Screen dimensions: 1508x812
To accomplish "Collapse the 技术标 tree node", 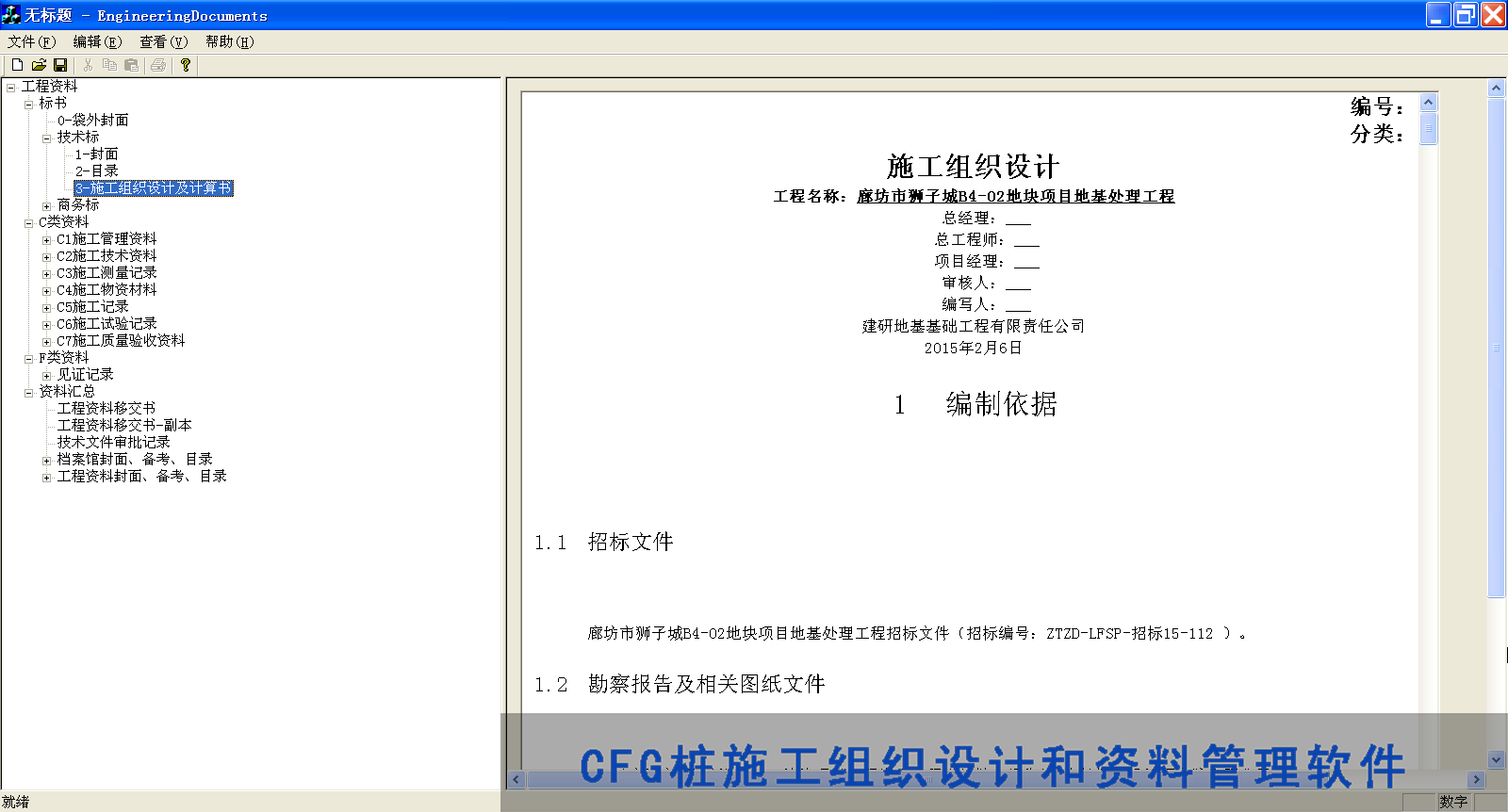I will pos(46,138).
